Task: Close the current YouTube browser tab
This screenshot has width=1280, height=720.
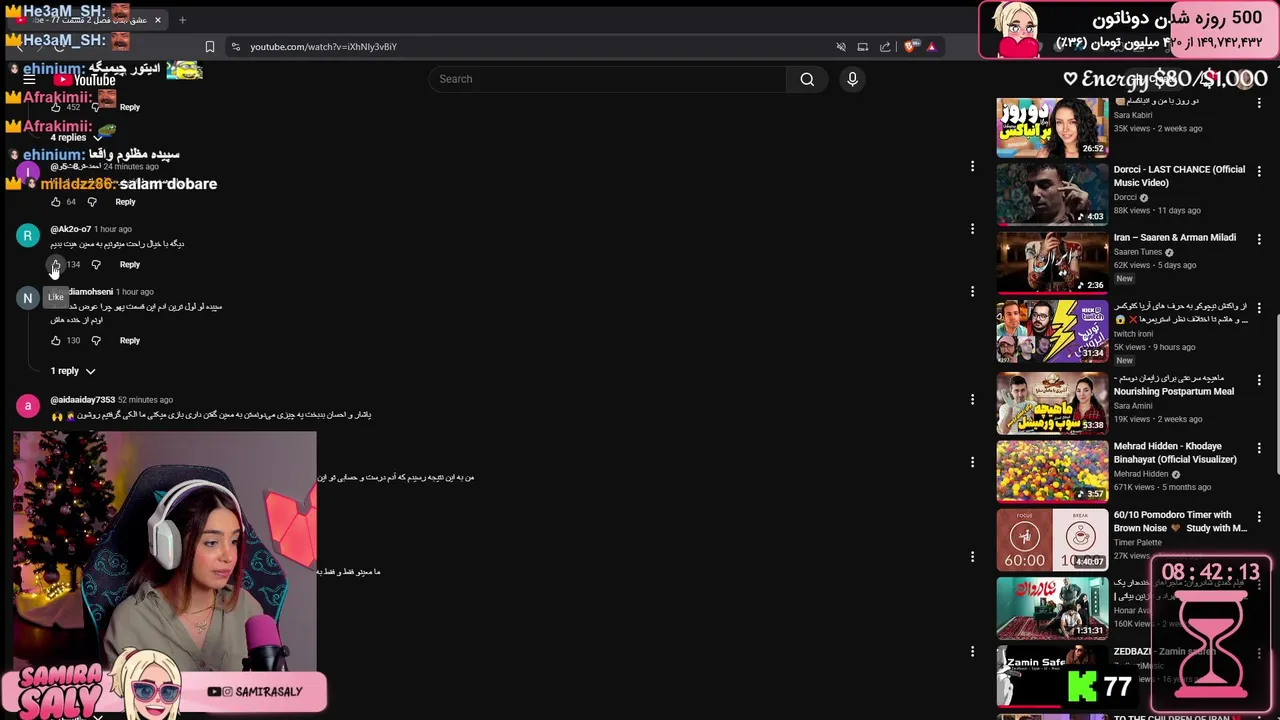Action: point(157,20)
